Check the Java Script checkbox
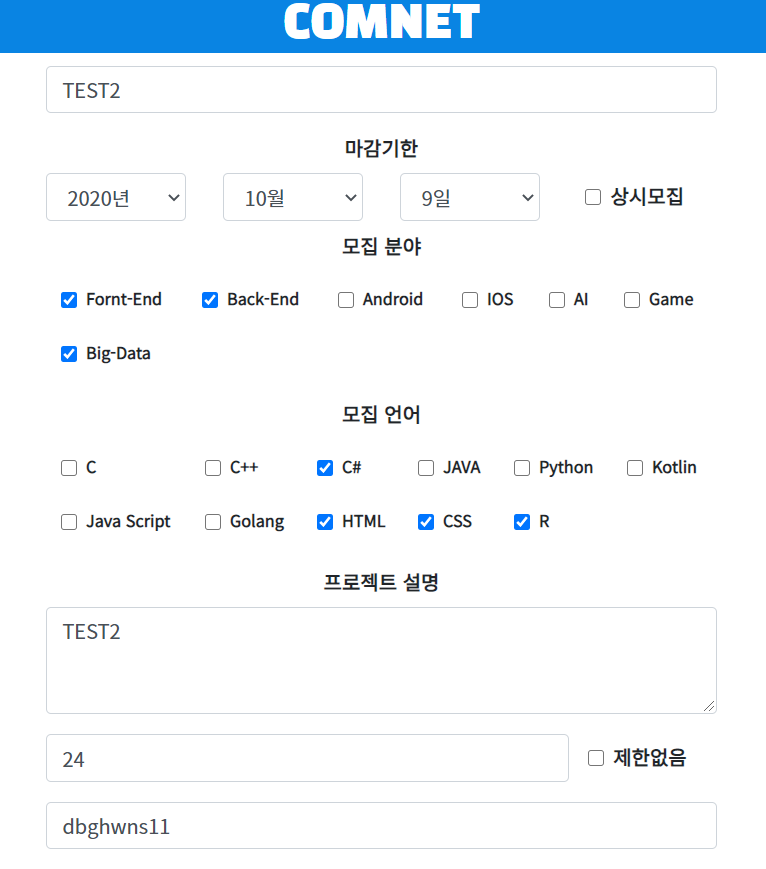 tap(69, 522)
